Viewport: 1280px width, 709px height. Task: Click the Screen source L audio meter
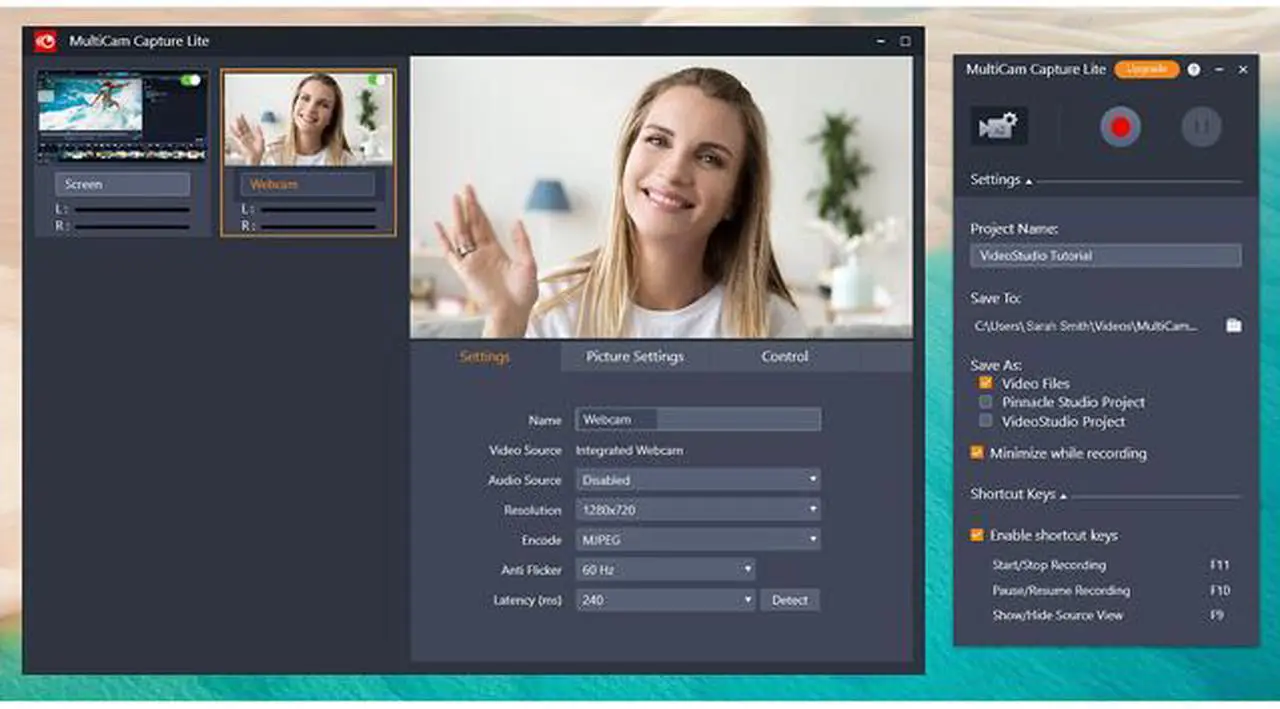pos(131,210)
